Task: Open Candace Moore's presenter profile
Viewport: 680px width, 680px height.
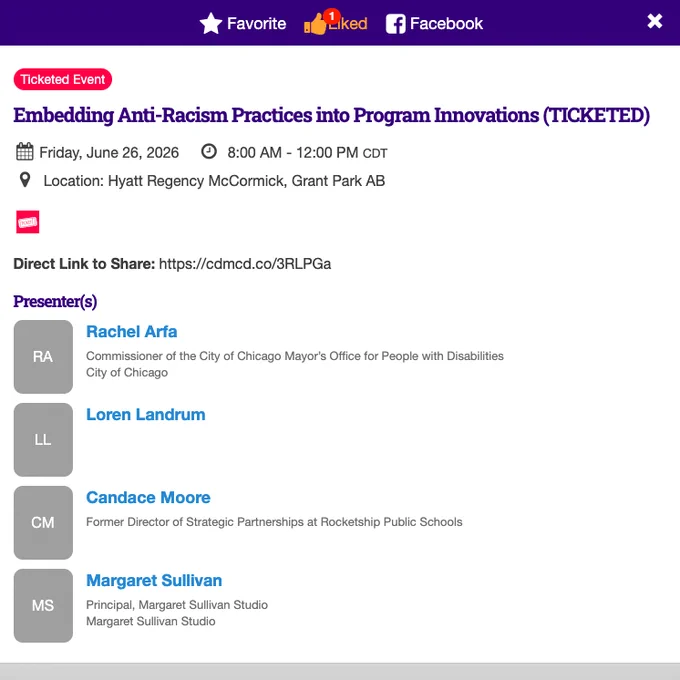Action: tap(148, 497)
